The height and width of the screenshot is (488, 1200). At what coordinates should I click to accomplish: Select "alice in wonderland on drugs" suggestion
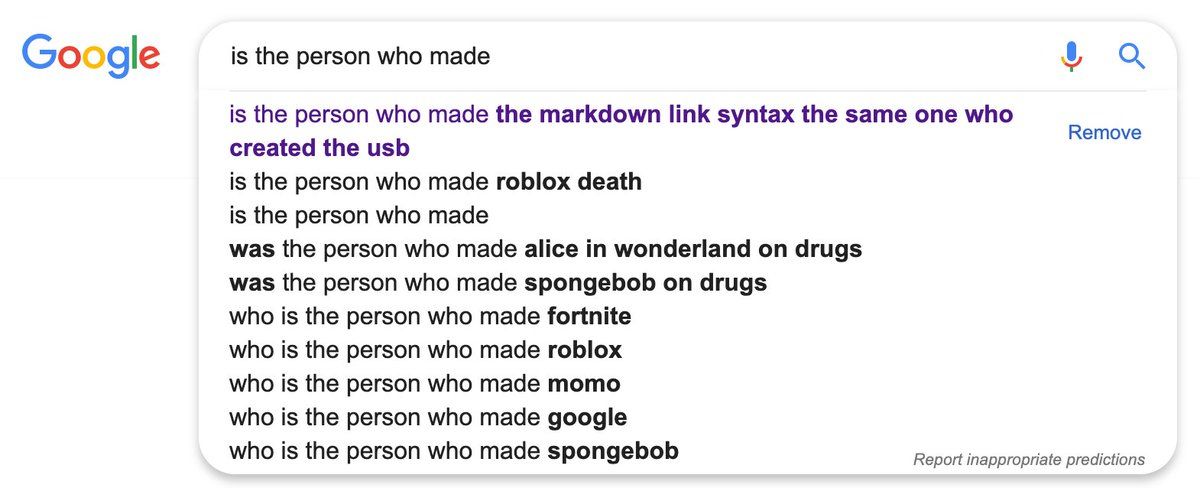click(545, 249)
